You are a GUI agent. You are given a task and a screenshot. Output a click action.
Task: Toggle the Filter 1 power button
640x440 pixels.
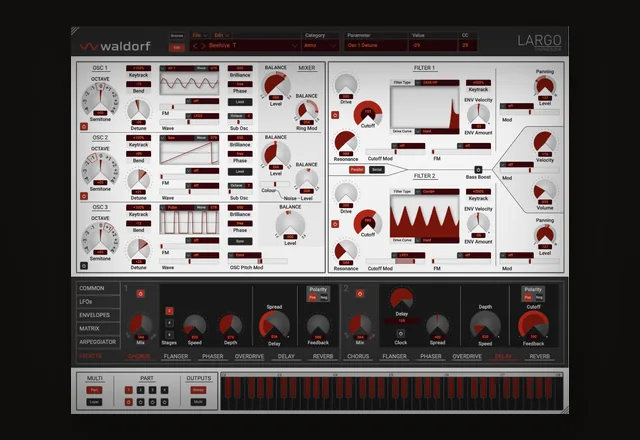click(335, 115)
